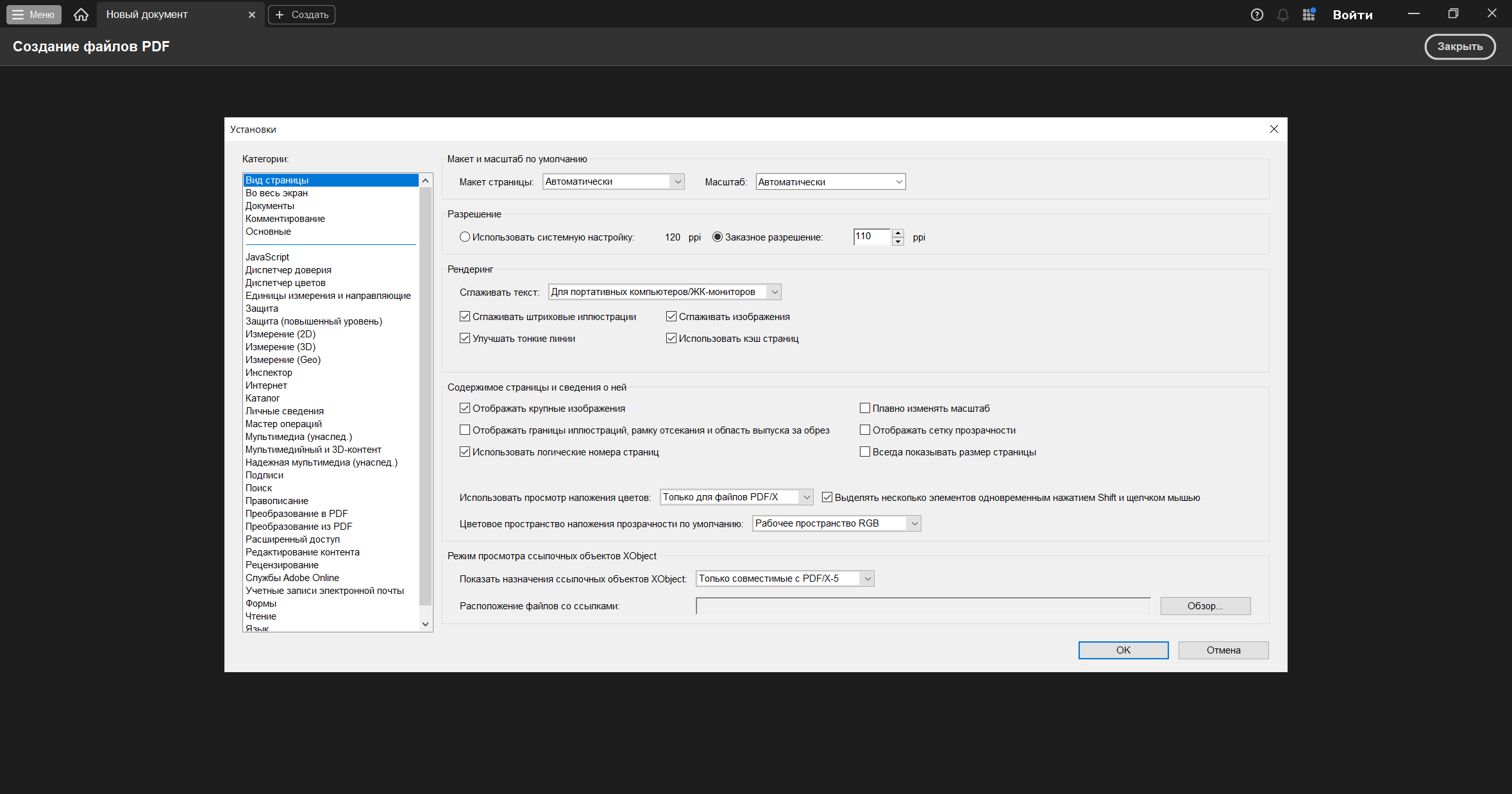The width and height of the screenshot is (1512, 794).
Task: Select Инспектор category
Action: (331, 373)
